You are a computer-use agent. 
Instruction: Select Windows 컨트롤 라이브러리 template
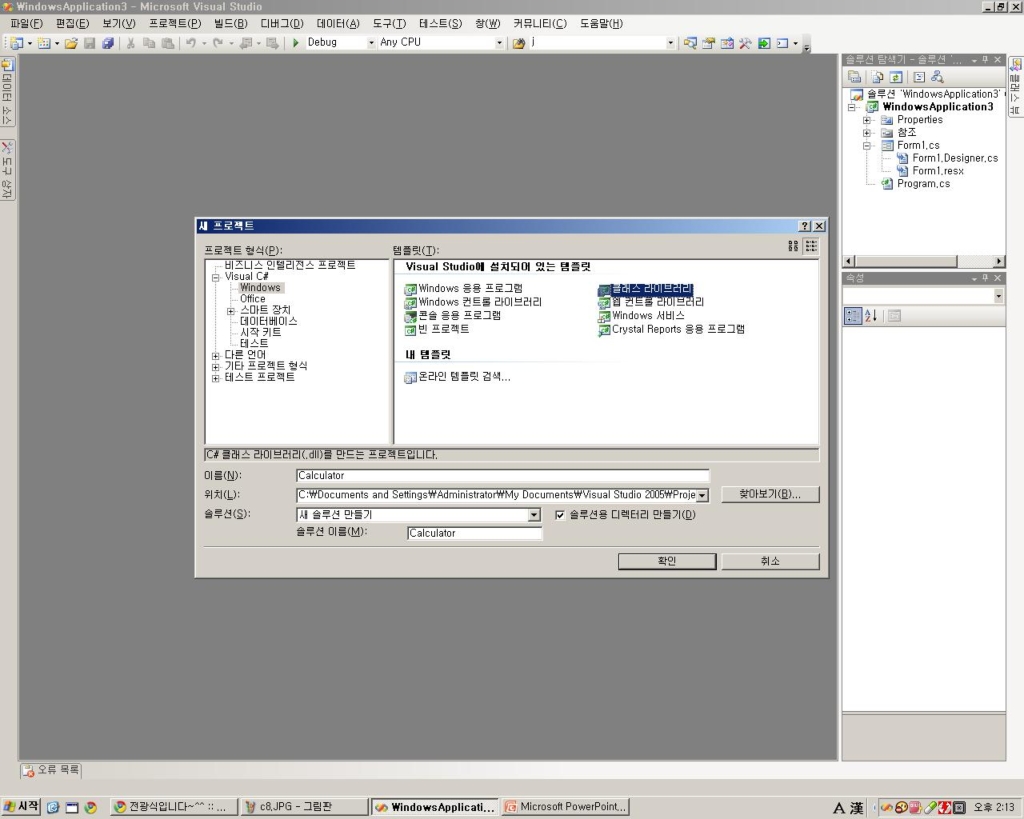(x=473, y=302)
